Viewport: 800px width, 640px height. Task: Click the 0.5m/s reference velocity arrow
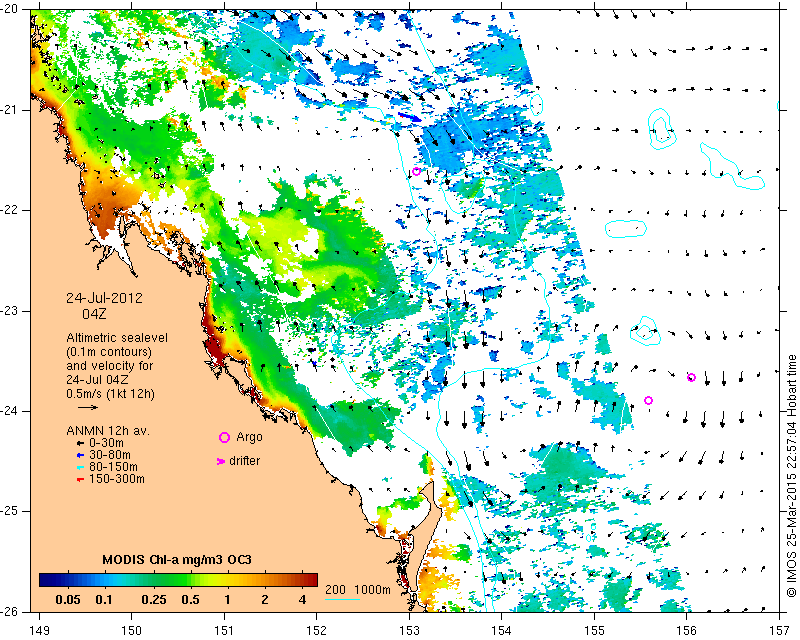88,407
